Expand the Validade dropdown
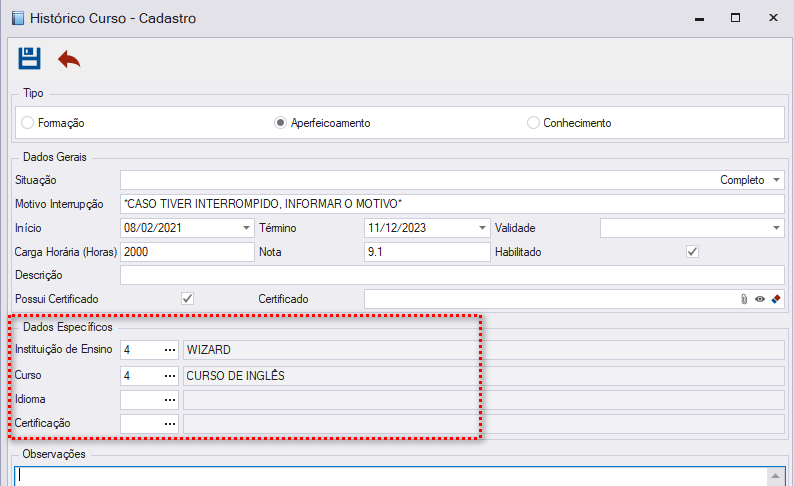Viewport: 794px width, 486px height. [x=776, y=228]
